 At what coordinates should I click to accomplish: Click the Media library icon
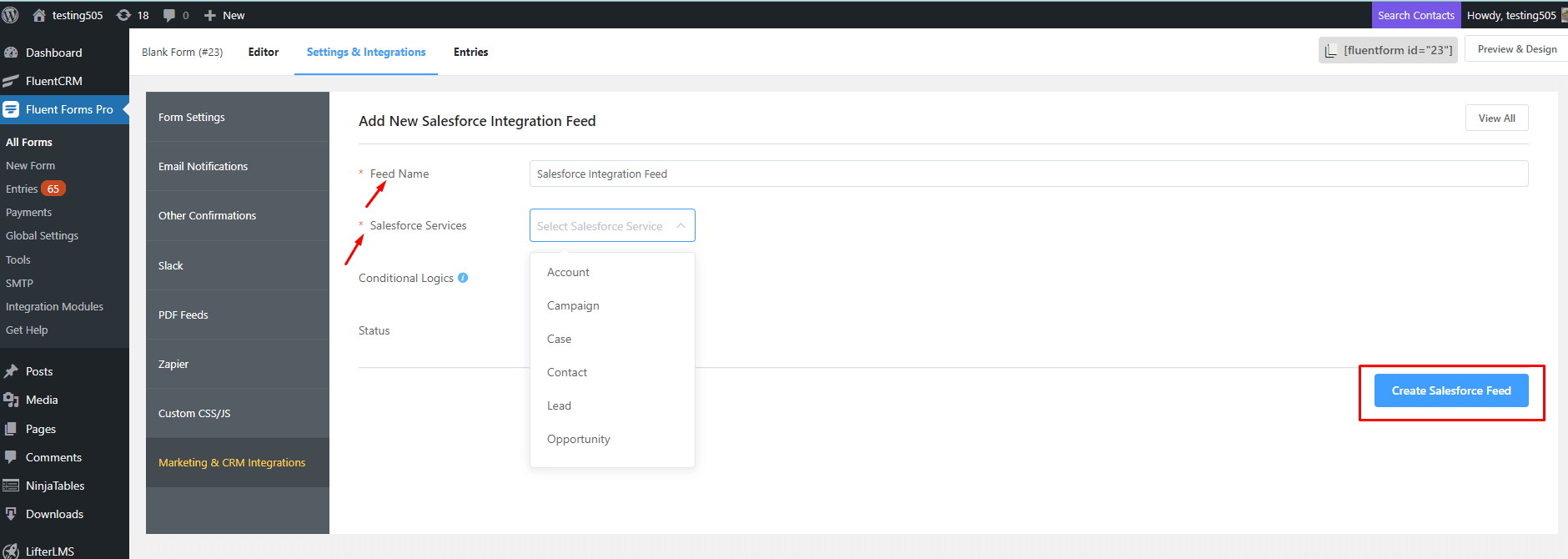click(11, 400)
